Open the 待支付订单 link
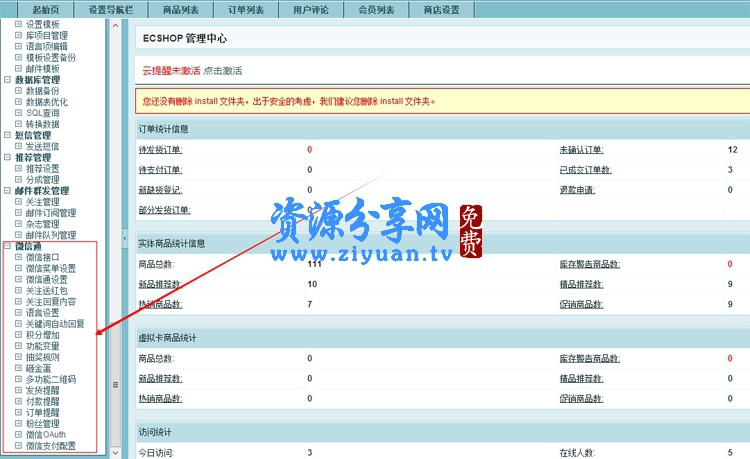Screen dimensions: 750x459 tap(160, 170)
